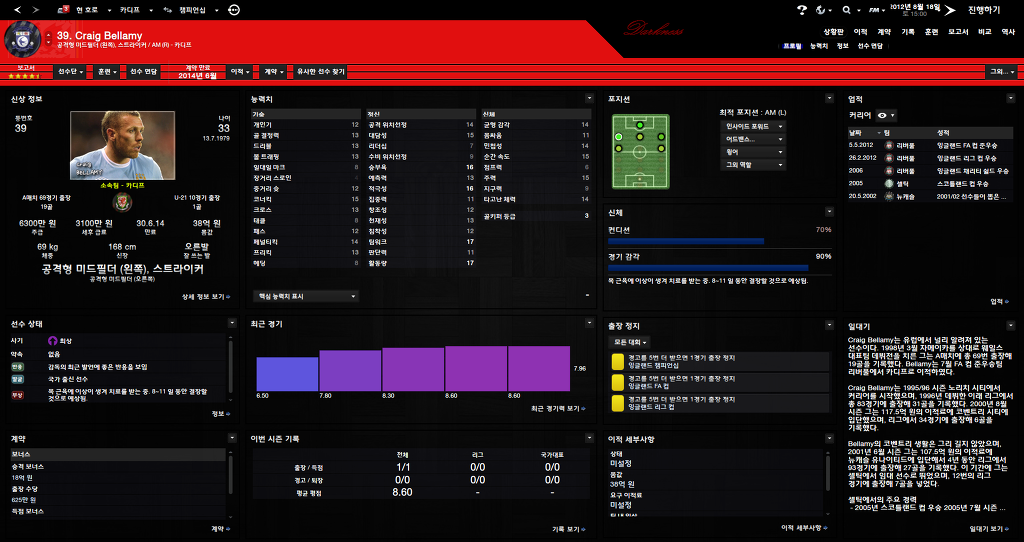The height and width of the screenshot is (542, 1024).
Task: Expand the 최근 경기 panel options arrow
Action: click(x=589, y=323)
